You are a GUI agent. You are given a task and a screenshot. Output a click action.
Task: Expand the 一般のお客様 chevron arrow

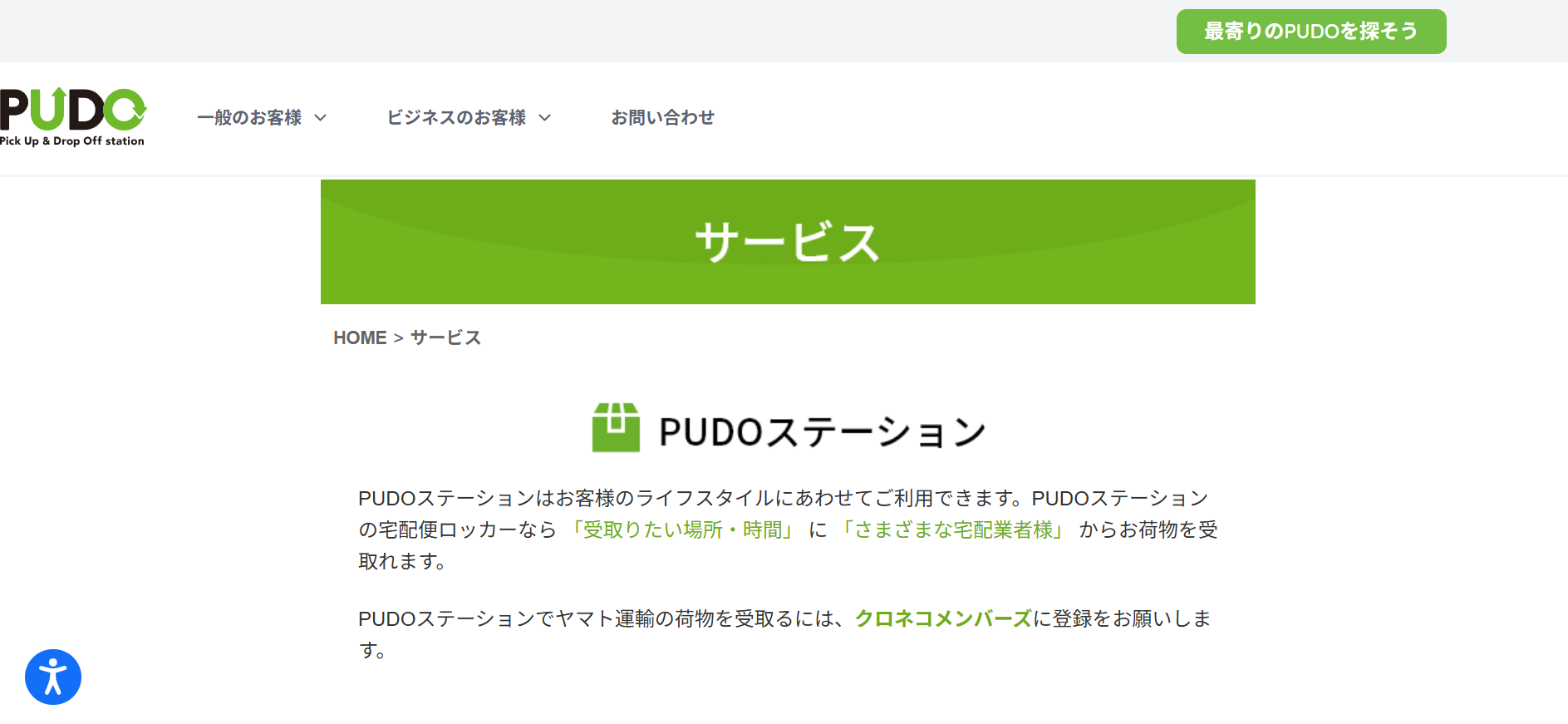[321, 118]
